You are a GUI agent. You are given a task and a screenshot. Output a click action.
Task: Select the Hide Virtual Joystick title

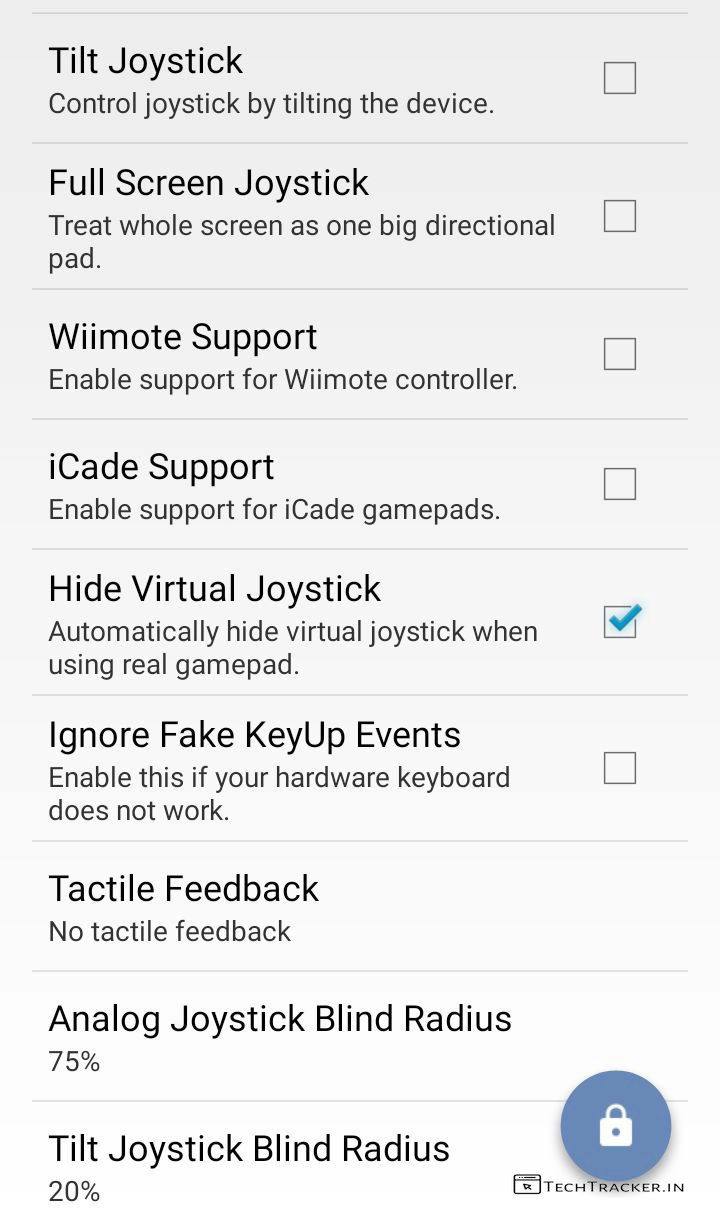coord(215,589)
